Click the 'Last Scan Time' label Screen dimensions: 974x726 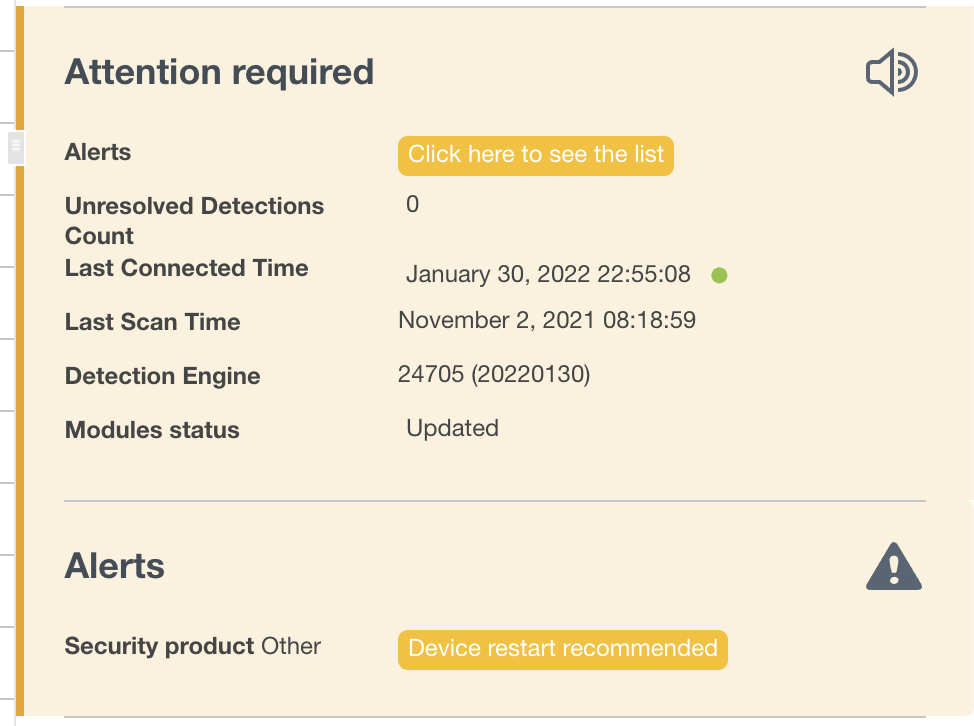click(152, 322)
